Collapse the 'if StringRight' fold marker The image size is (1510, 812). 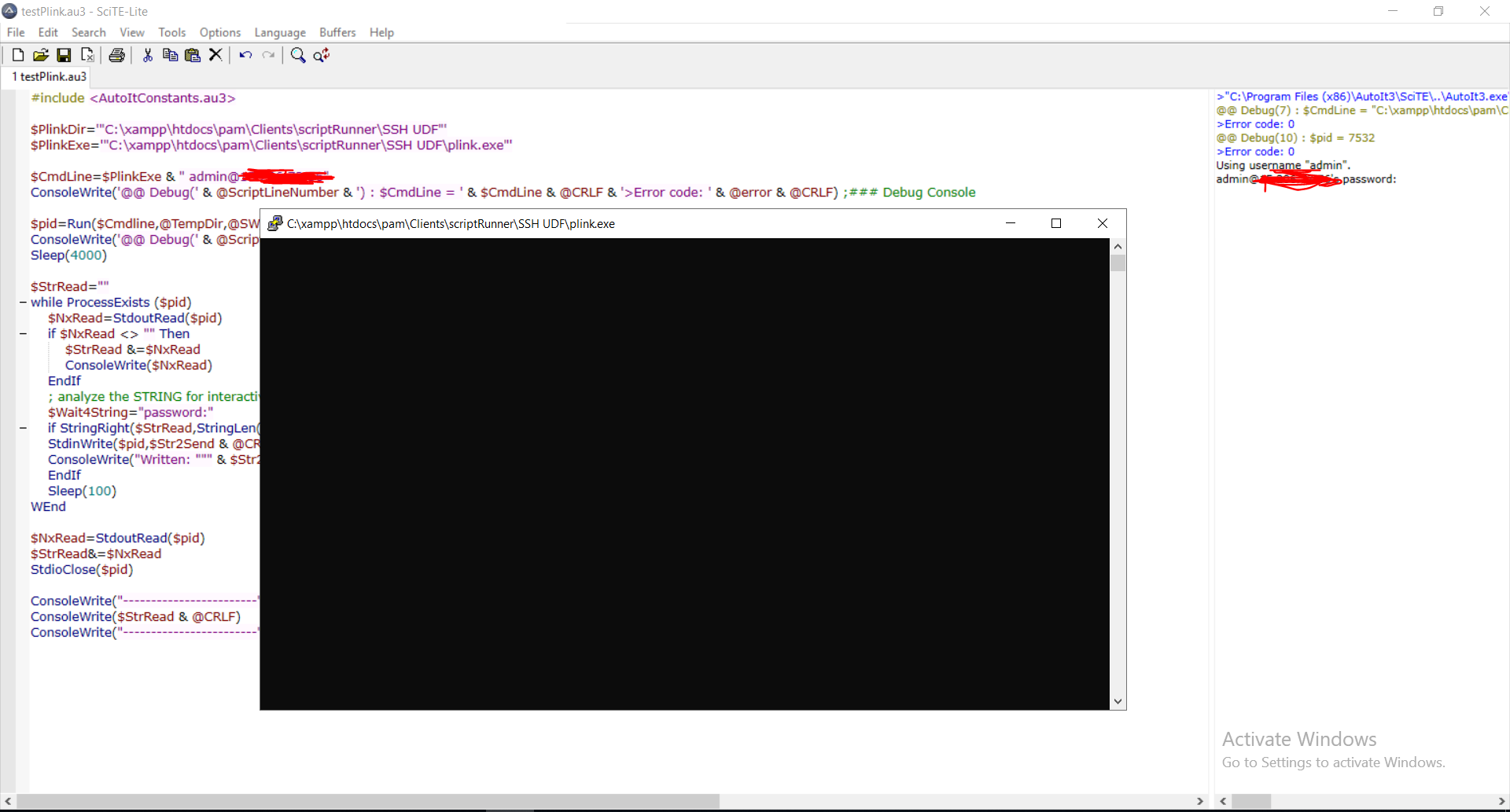click(23, 428)
